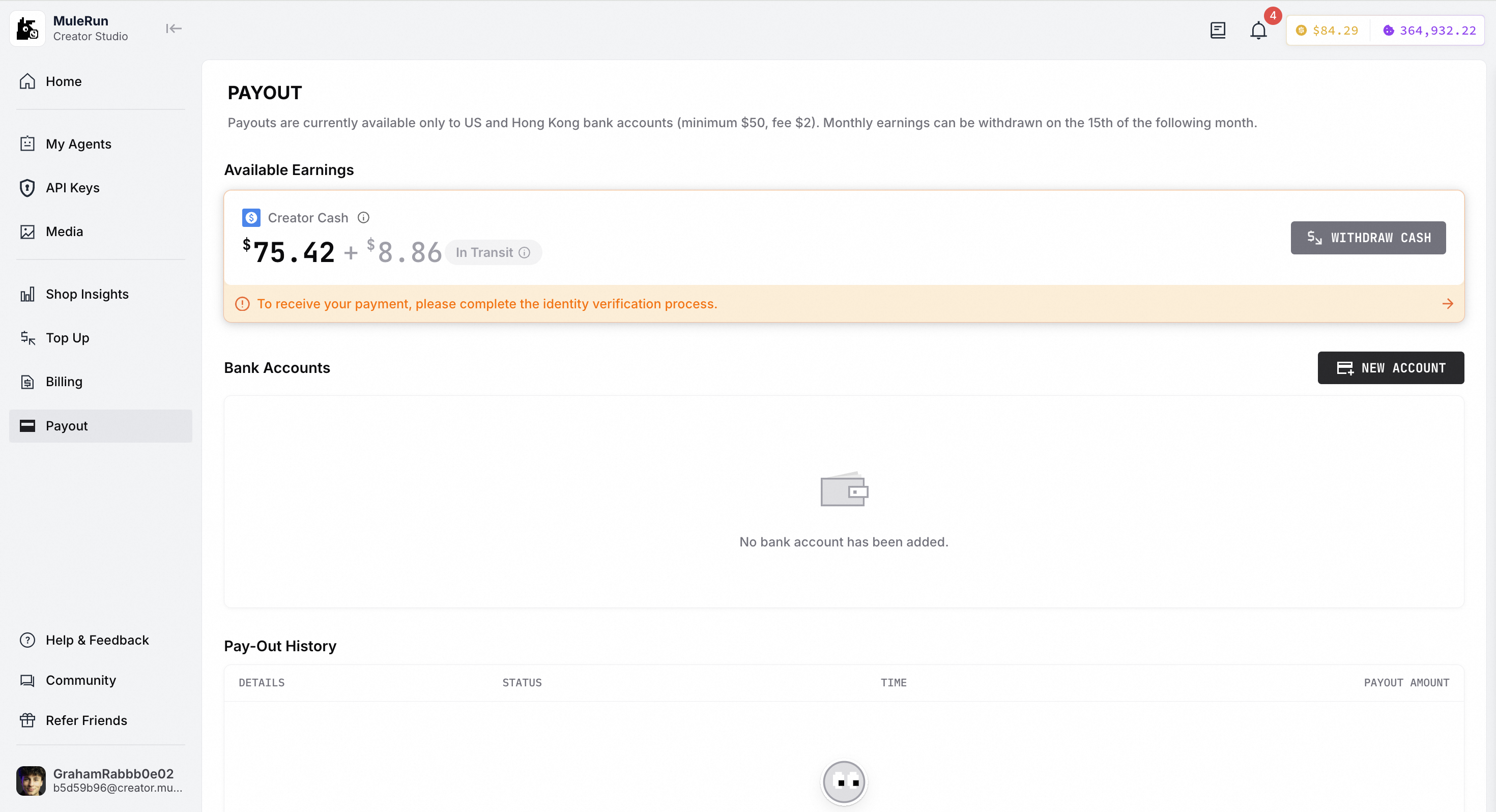Screen dimensions: 1496x812
Task: Click the MuleRun logo icon
Action: pos(27,28)
